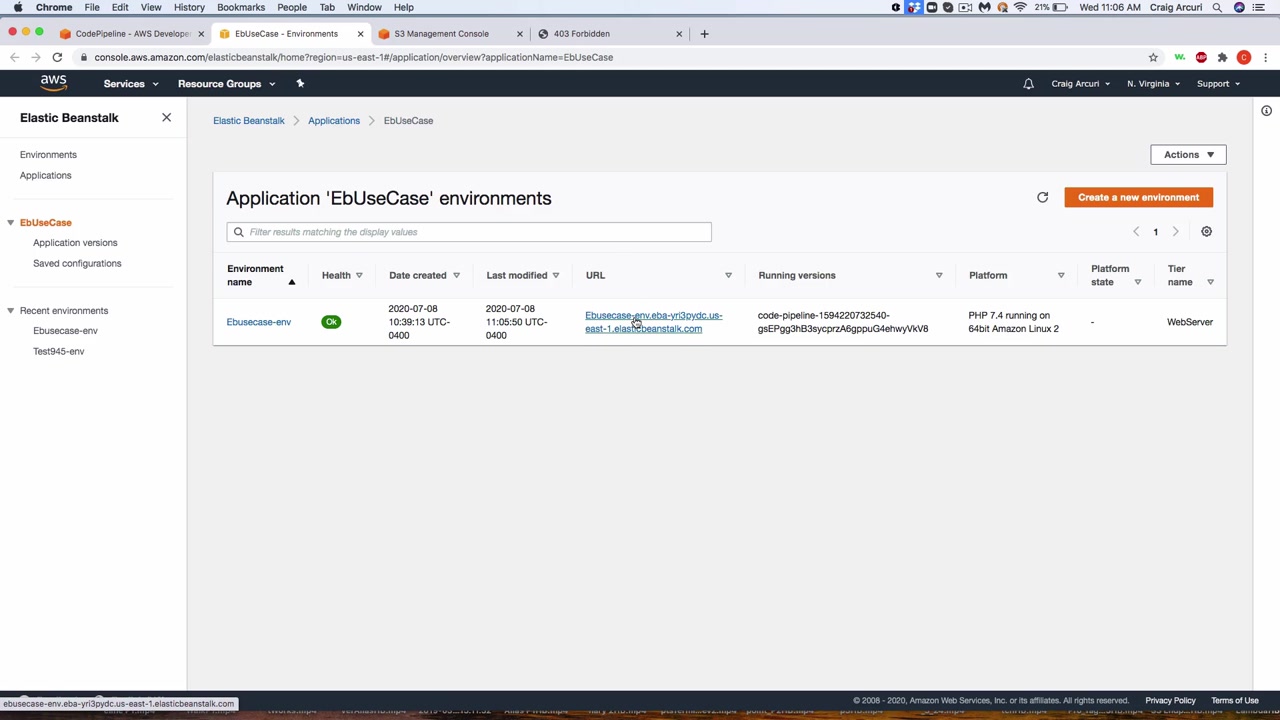Open Ebusecase-env under Recent environments

[65, 331]
